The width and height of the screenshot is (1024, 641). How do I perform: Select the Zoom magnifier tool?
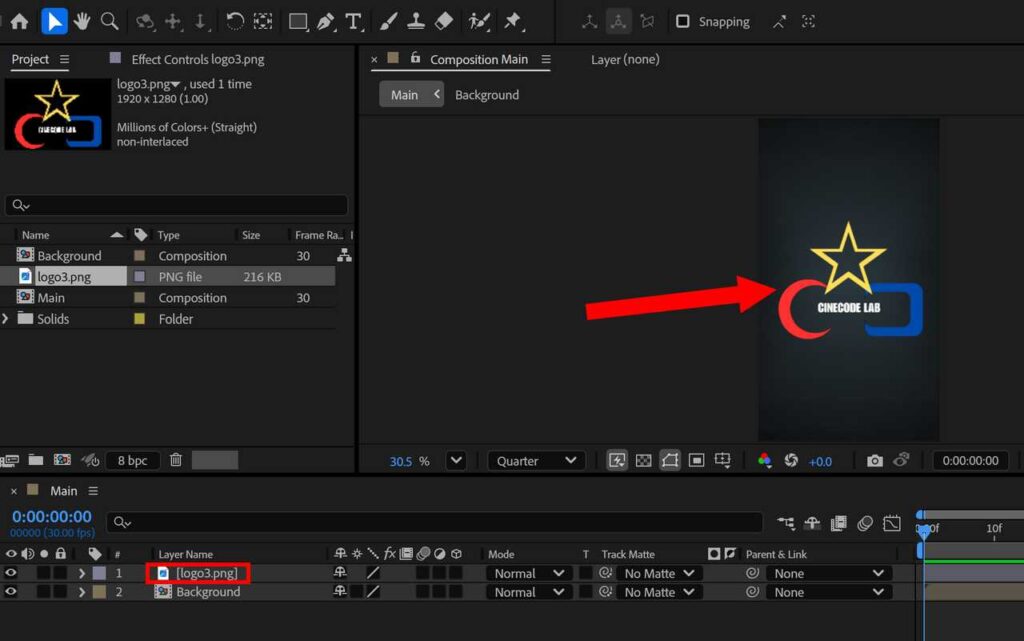[x=110, y=22]
